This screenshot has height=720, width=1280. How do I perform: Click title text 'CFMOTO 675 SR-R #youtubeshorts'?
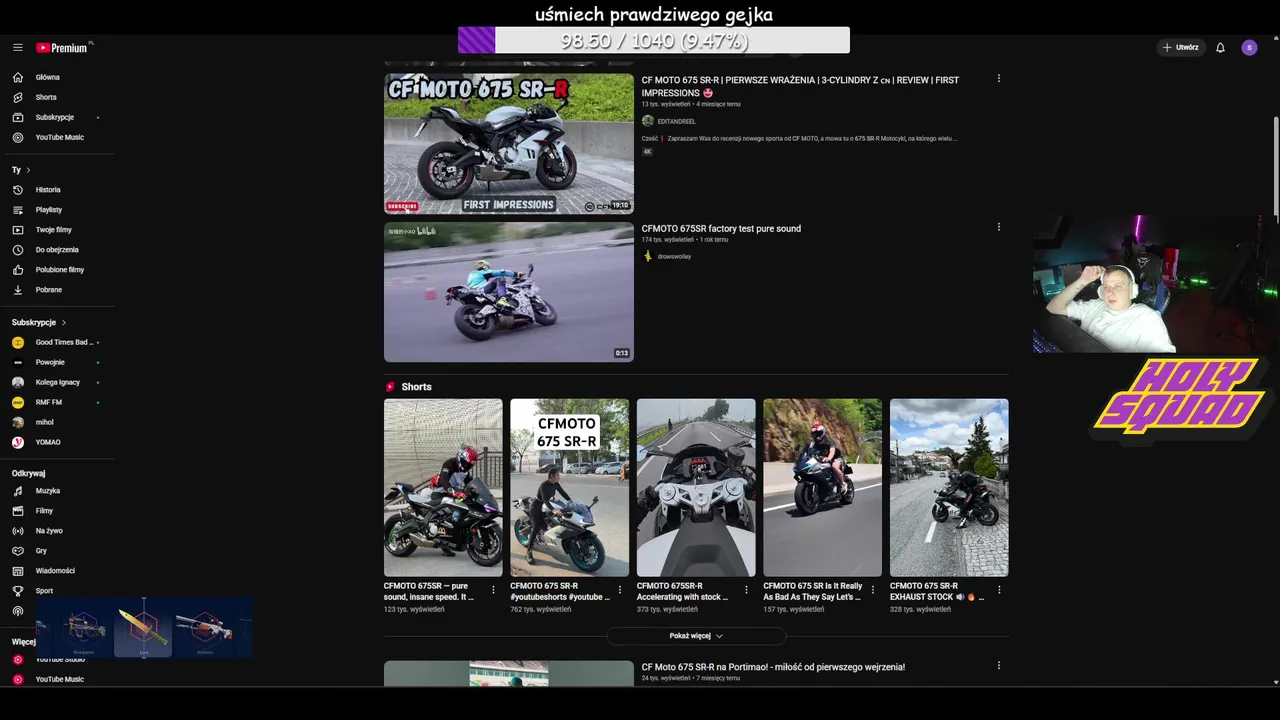click(560, 591)
